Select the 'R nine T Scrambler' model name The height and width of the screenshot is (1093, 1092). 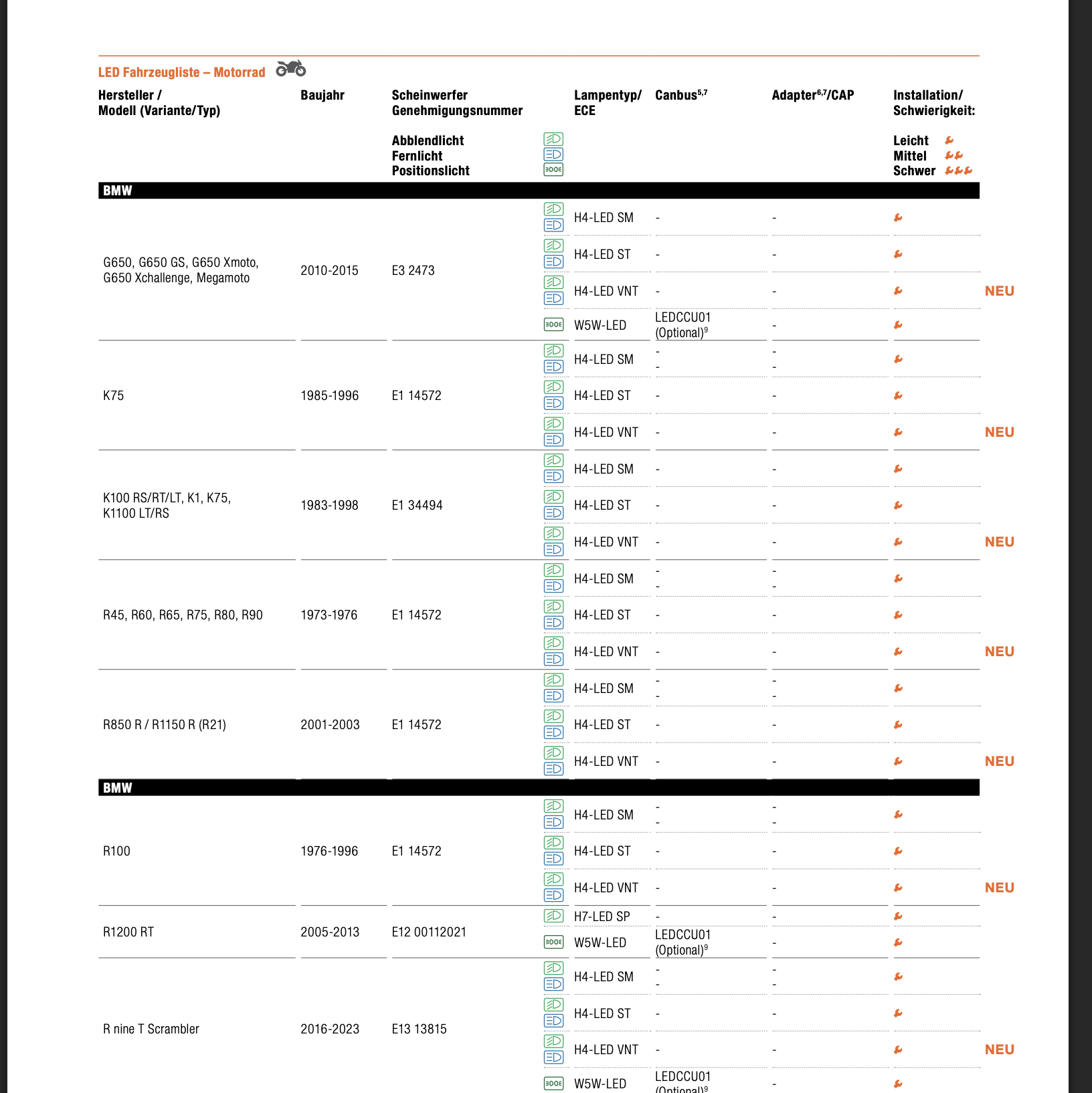151,1029
